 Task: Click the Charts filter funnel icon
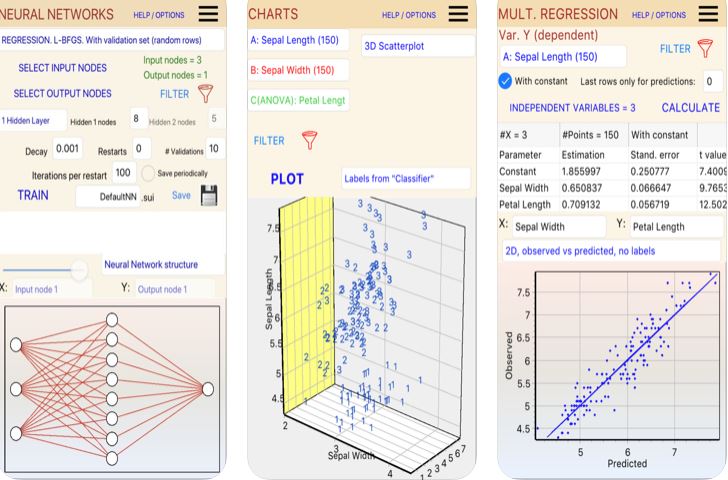(x=309, y=141)
